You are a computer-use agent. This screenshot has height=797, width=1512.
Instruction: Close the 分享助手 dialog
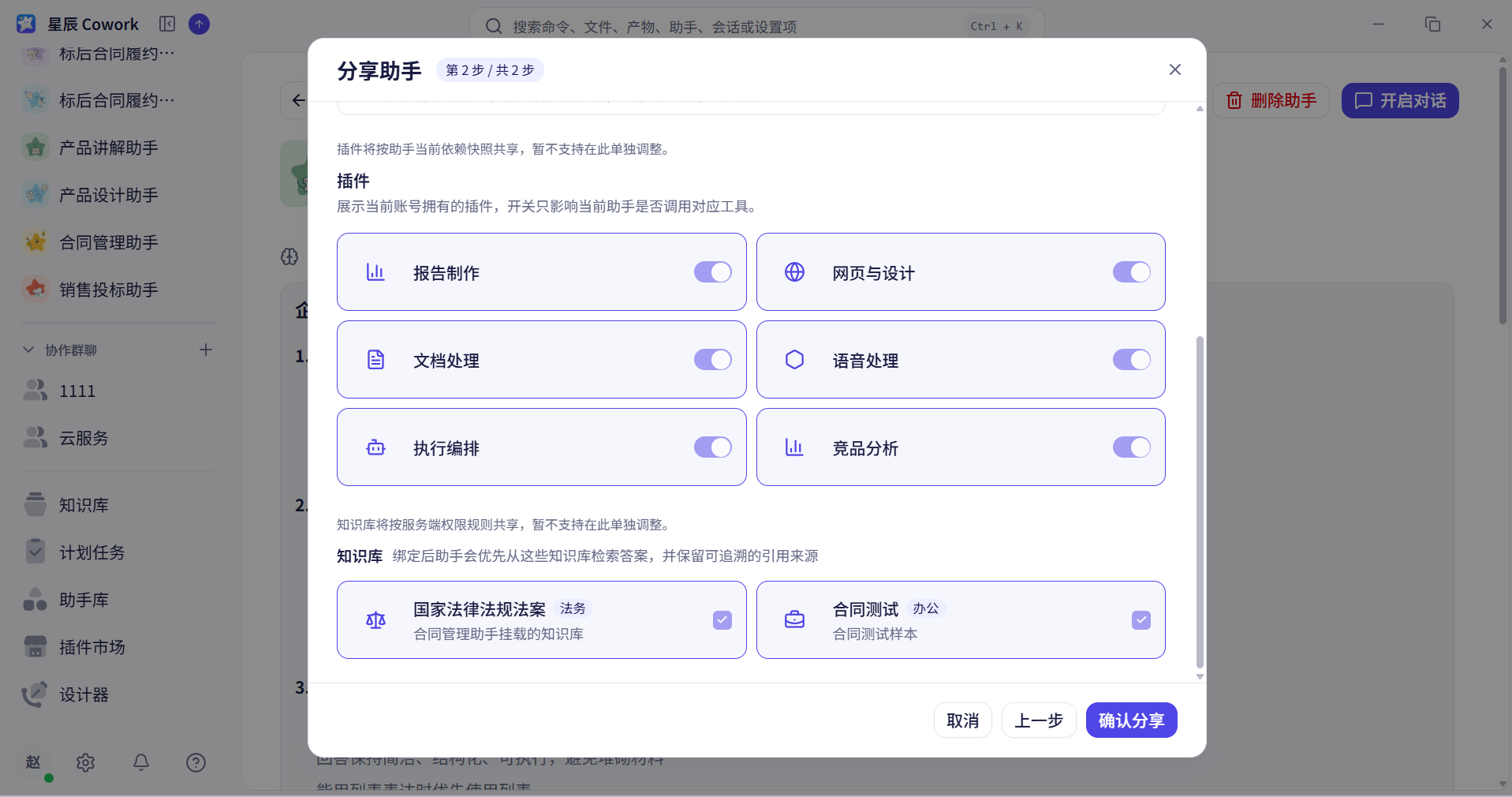[x=1175, y=69]
